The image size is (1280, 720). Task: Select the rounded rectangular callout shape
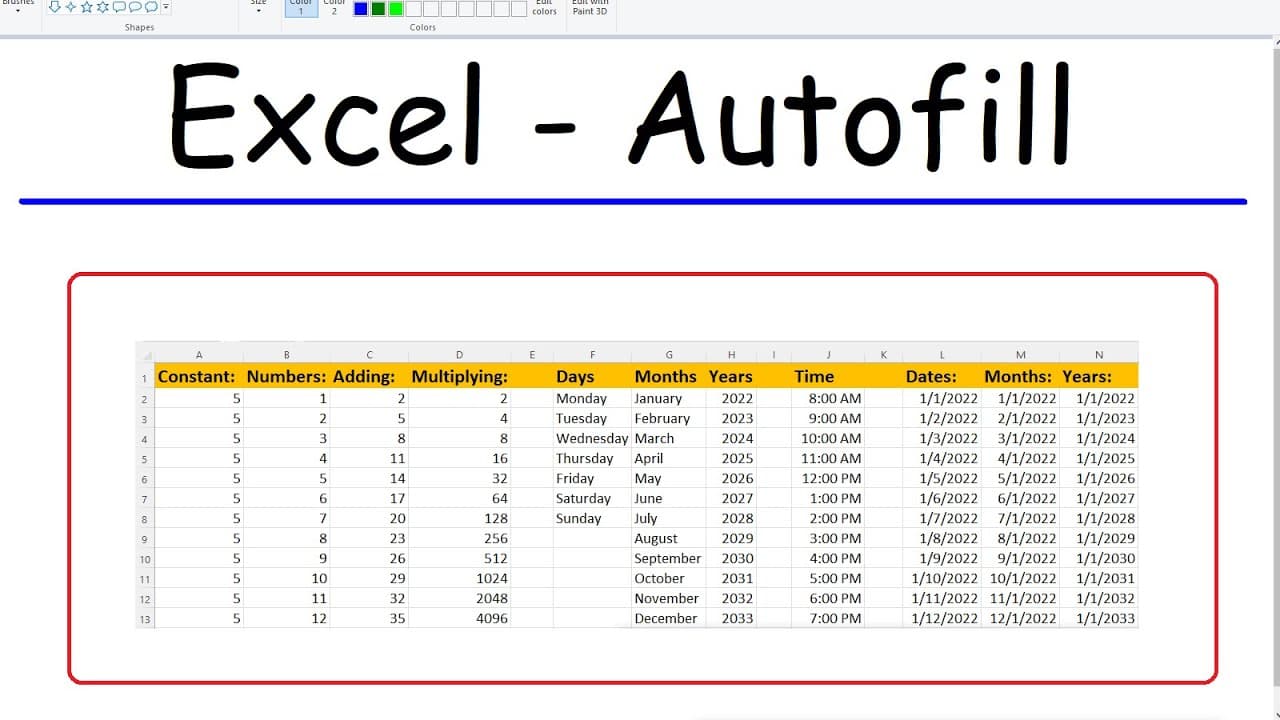119,7
